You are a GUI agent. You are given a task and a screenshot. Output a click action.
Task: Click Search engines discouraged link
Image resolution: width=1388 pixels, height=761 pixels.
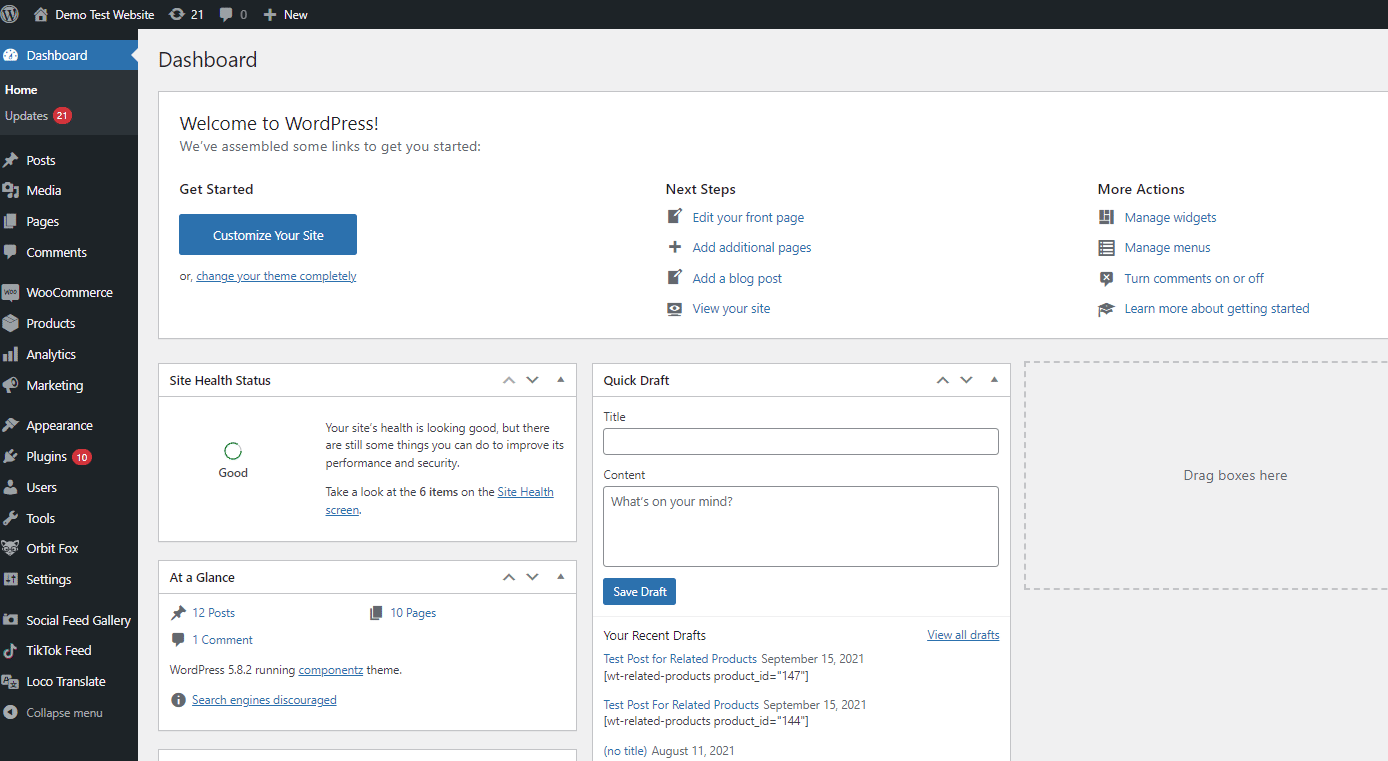tap(264, 700)
